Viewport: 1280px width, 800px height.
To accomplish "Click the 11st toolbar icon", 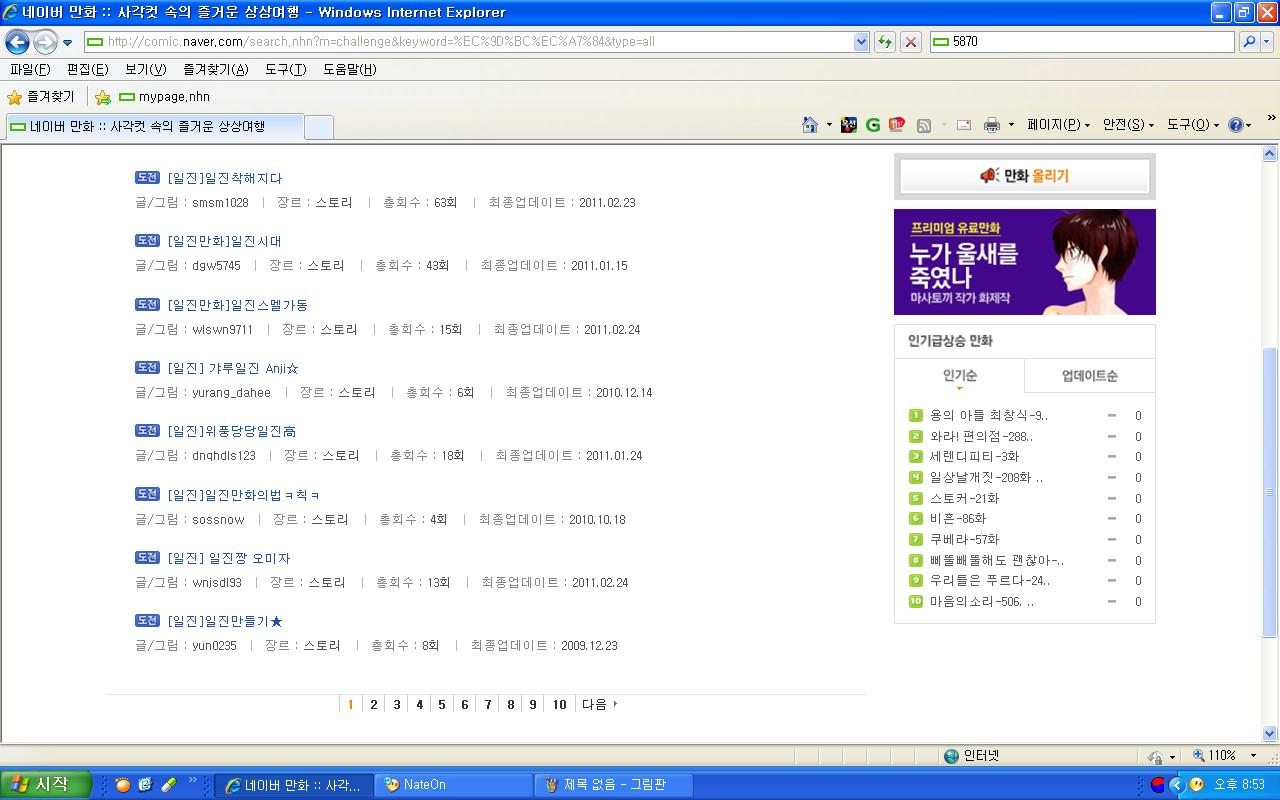I will point(897,125).
